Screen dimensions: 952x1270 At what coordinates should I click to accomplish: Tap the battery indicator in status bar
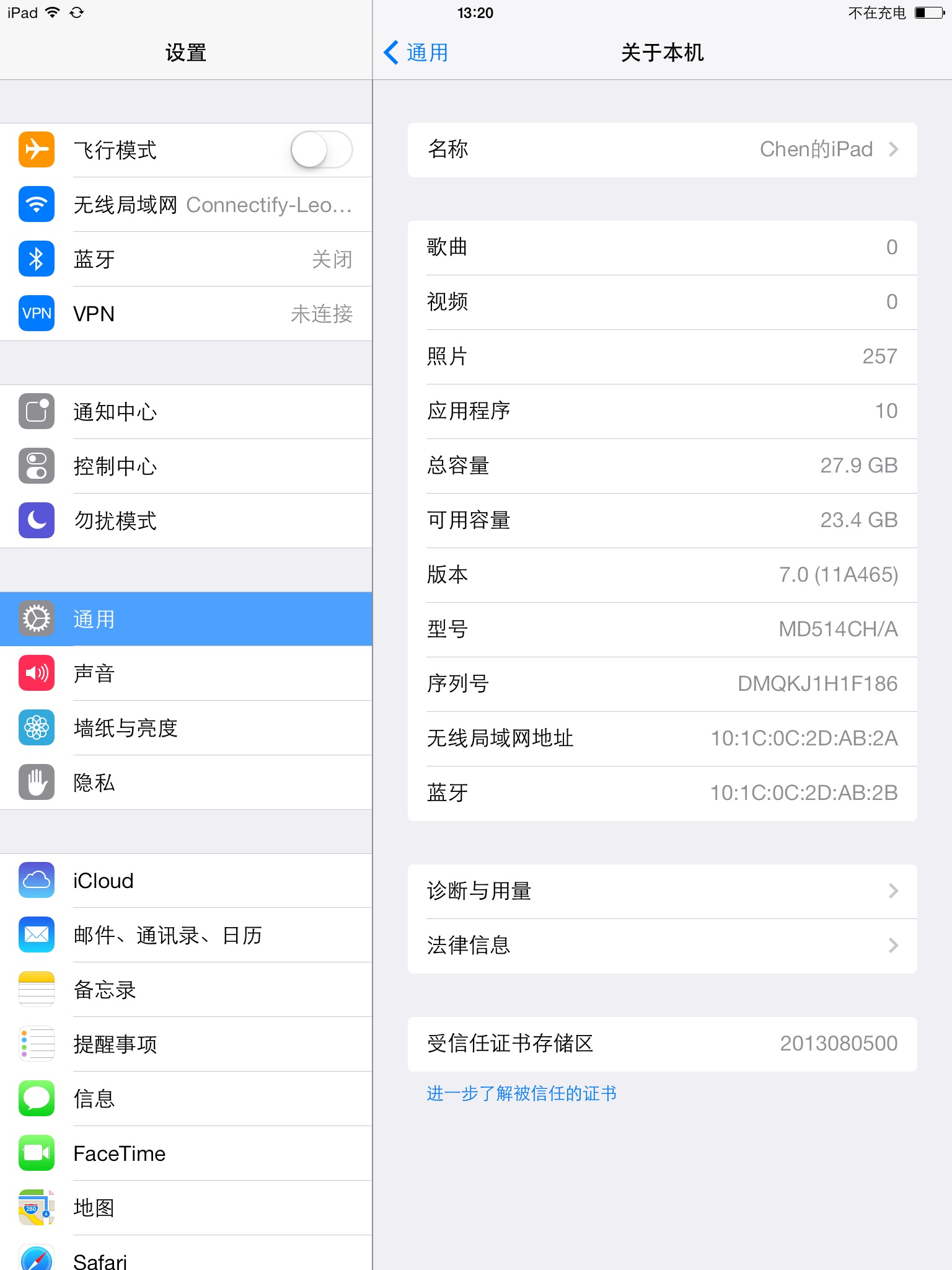pyautogui.click(x=930, y=12)
